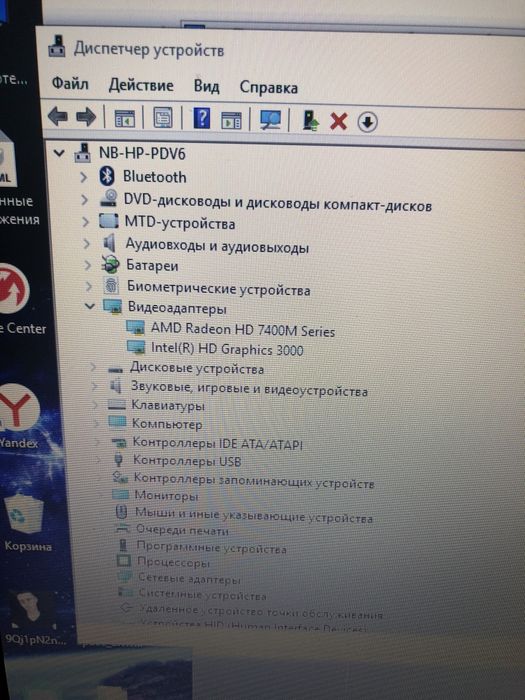
Task: Click the Клавиатуры keyboard icon
Action: (117, 404)
